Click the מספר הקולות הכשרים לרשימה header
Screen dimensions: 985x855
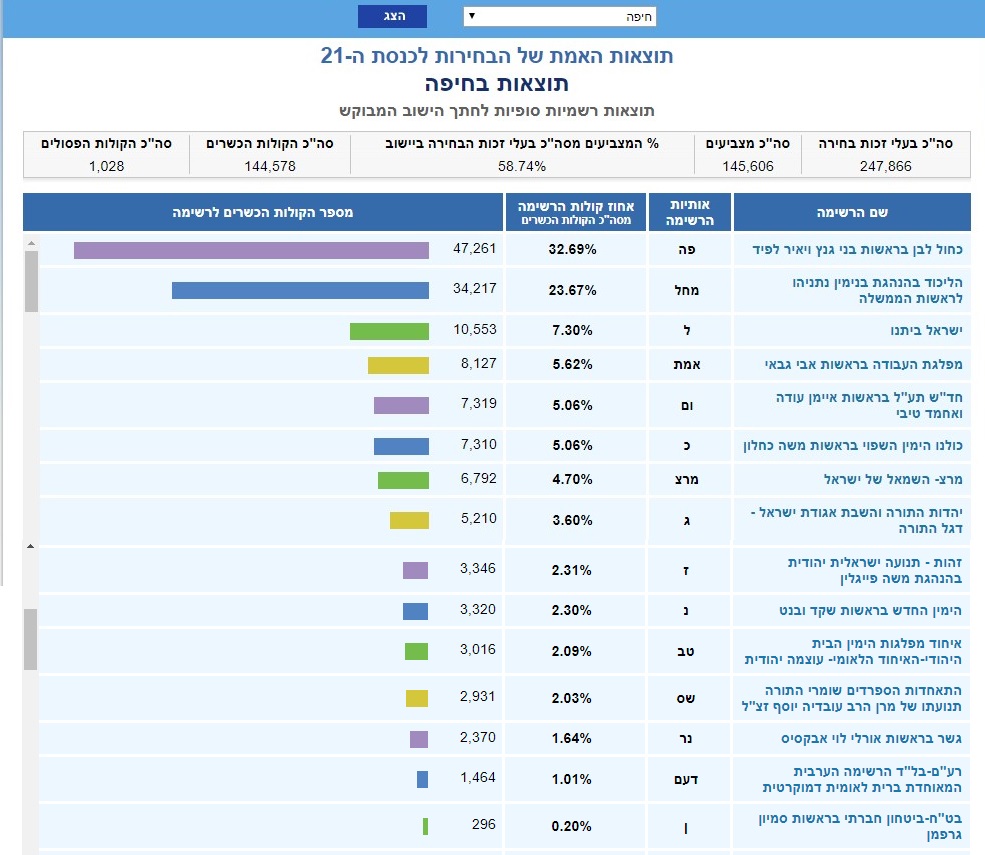pos(263,212)
